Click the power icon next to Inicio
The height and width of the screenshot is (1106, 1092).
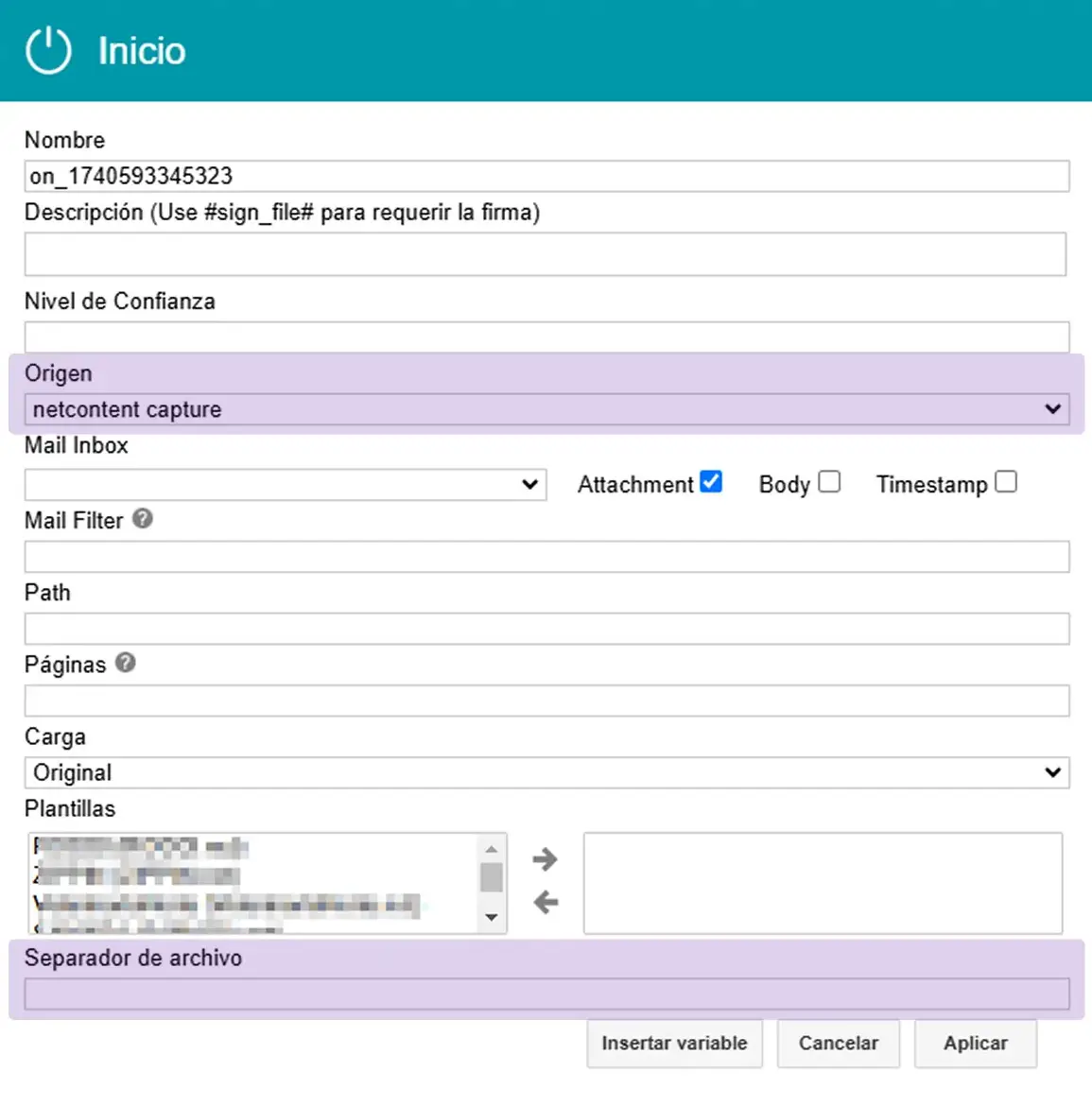pos(47,51)
